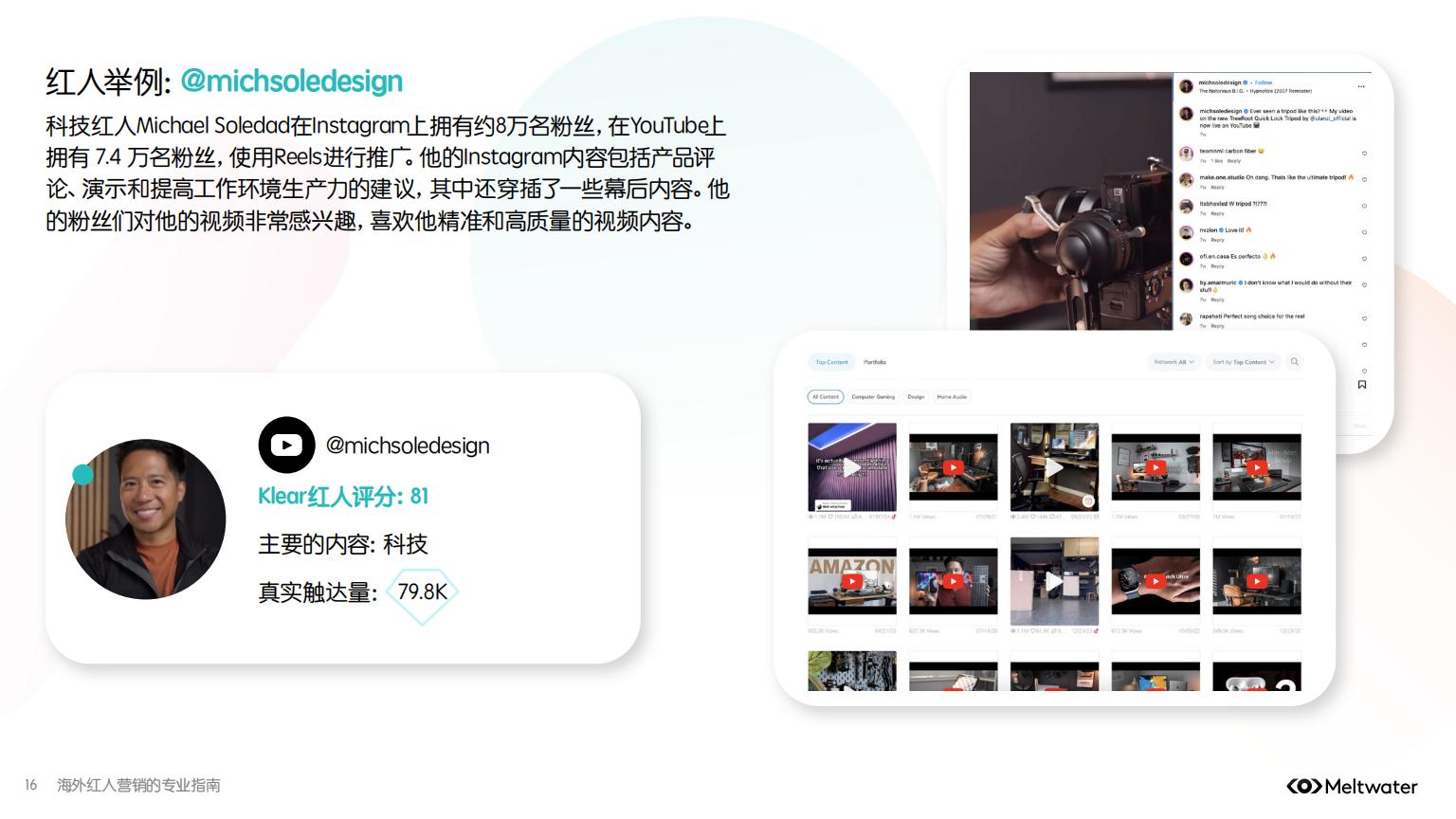This screenshot has height=819, width=1456.
Task: Reply to the make.one.studio comment
Action: [x=1218, y=187]
